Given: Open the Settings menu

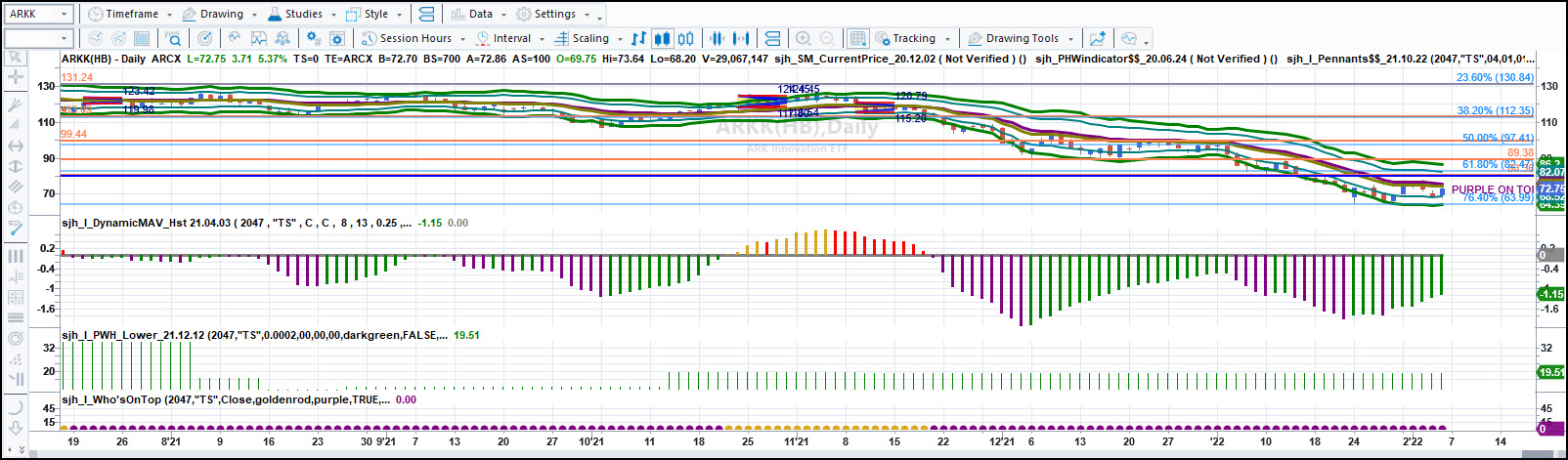Looking at the screenshot, I should tap(553, 14).
